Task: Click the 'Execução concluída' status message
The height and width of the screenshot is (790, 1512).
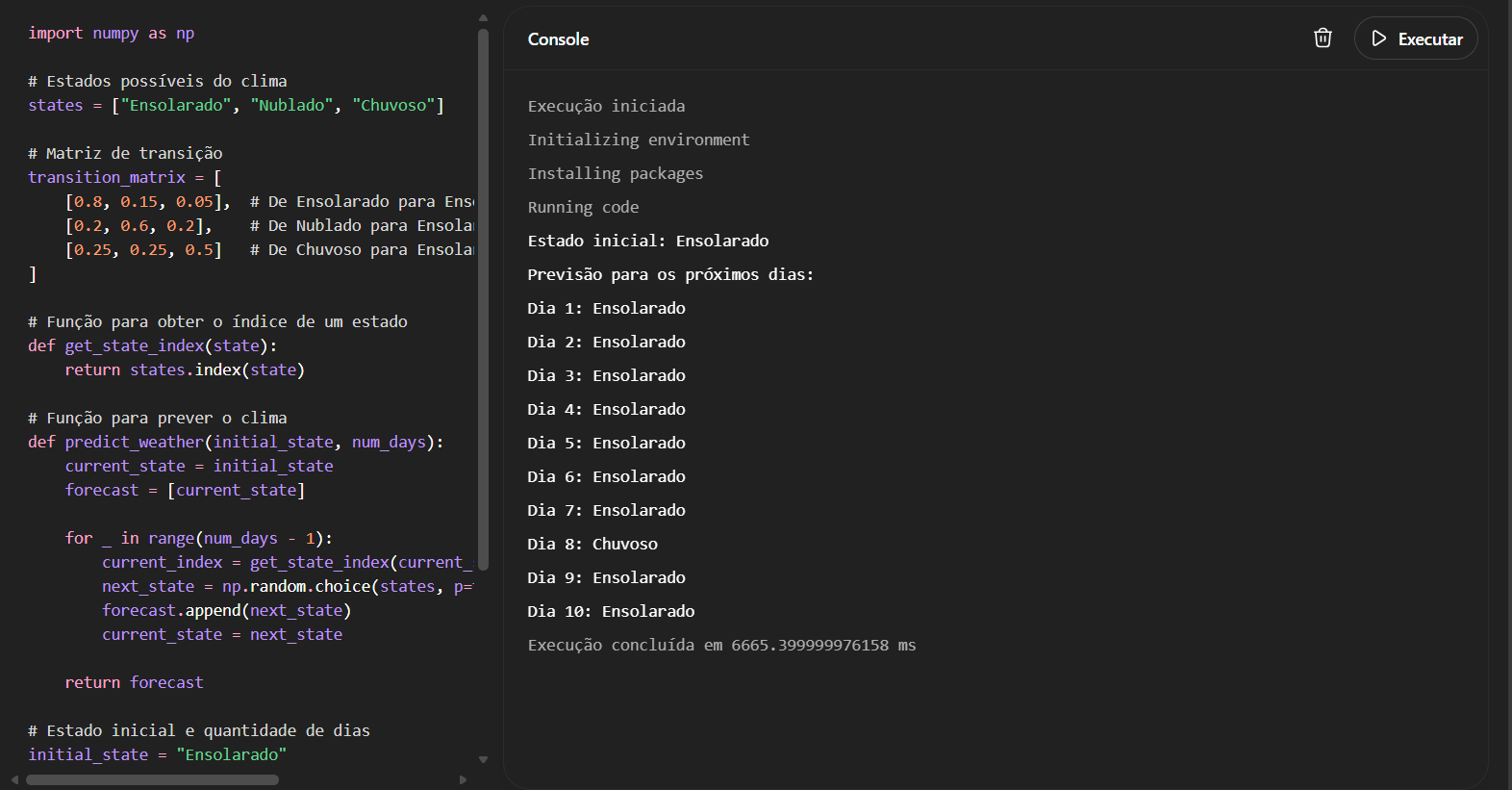Action: [721, 646]
